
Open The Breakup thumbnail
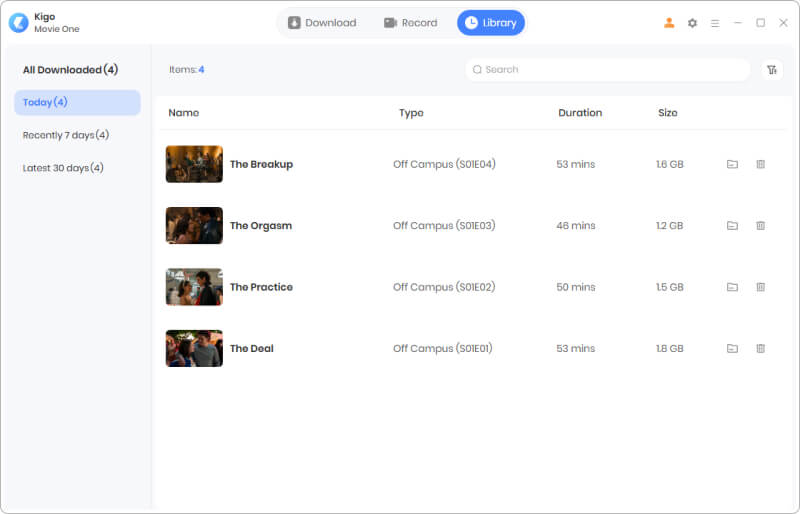click(194, 164)
